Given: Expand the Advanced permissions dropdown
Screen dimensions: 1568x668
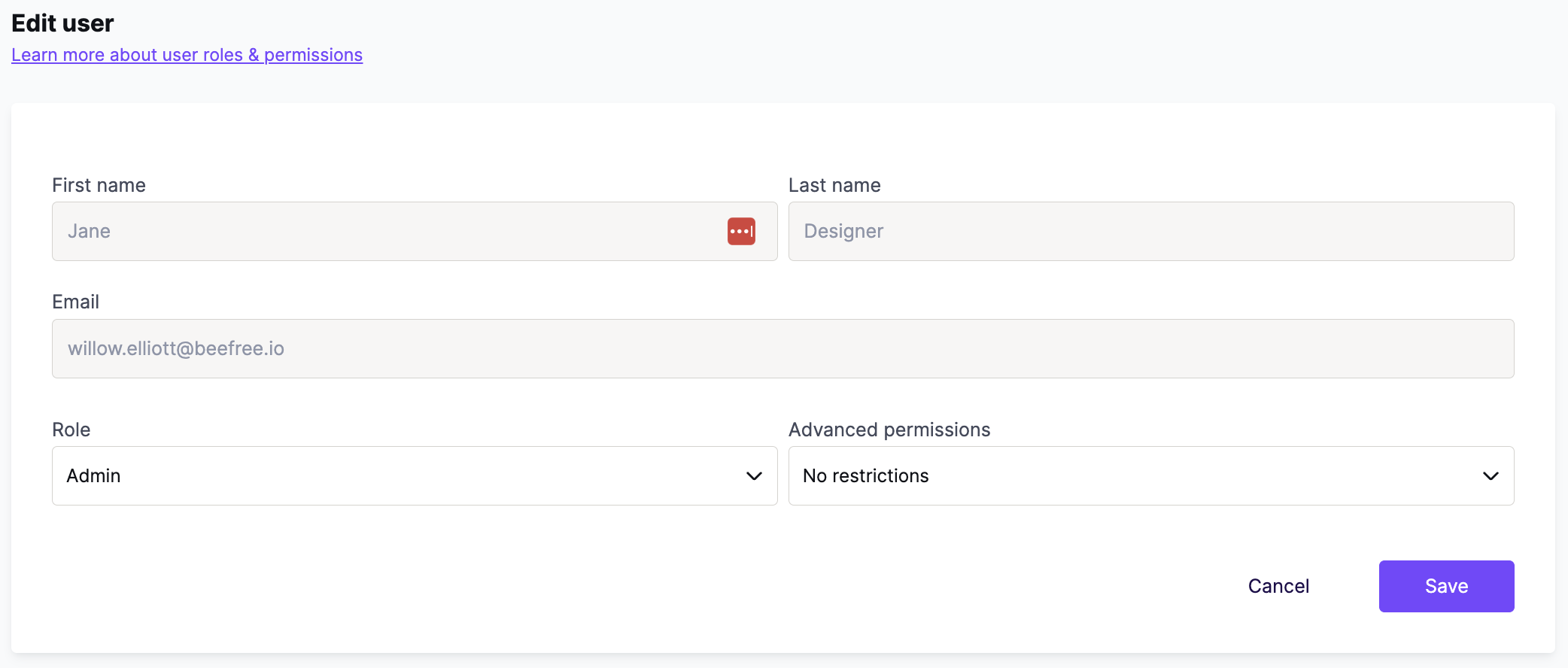Looking at the screenshot, I should [x=1151, y=475].
